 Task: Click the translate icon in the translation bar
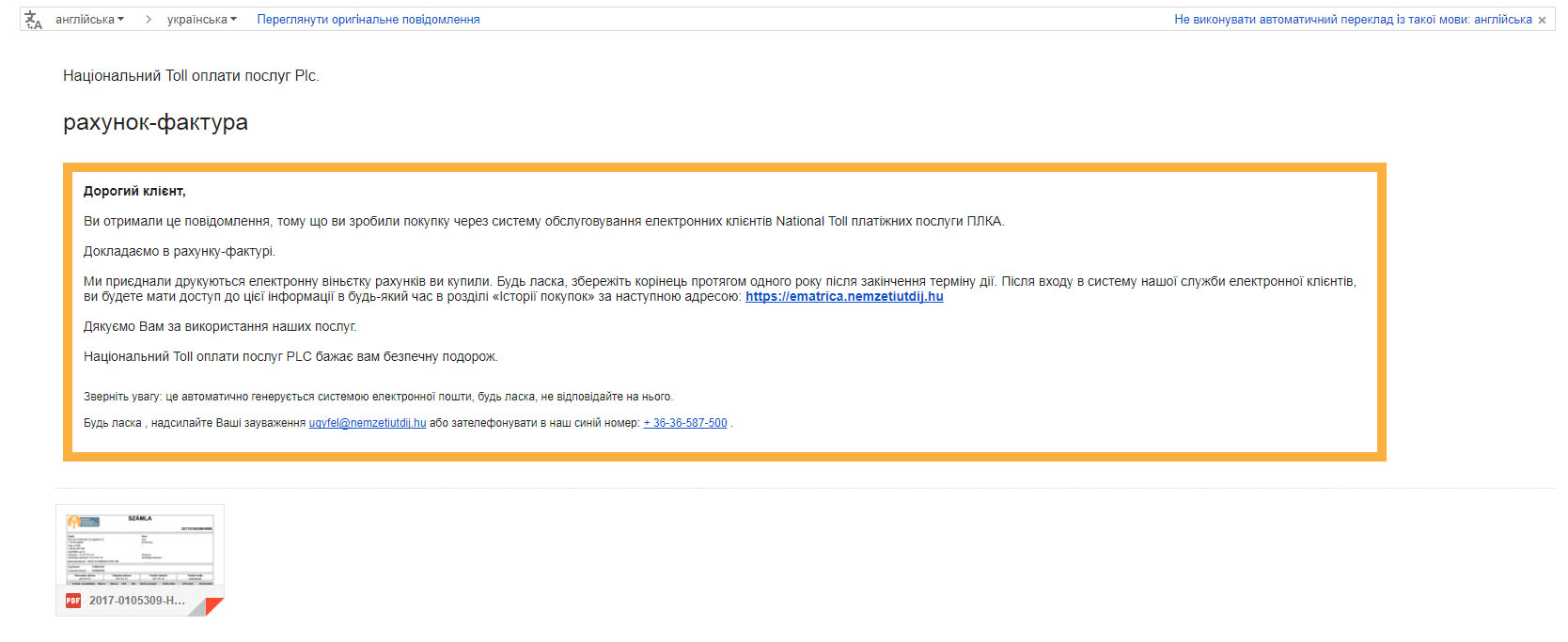pos(33,20)
